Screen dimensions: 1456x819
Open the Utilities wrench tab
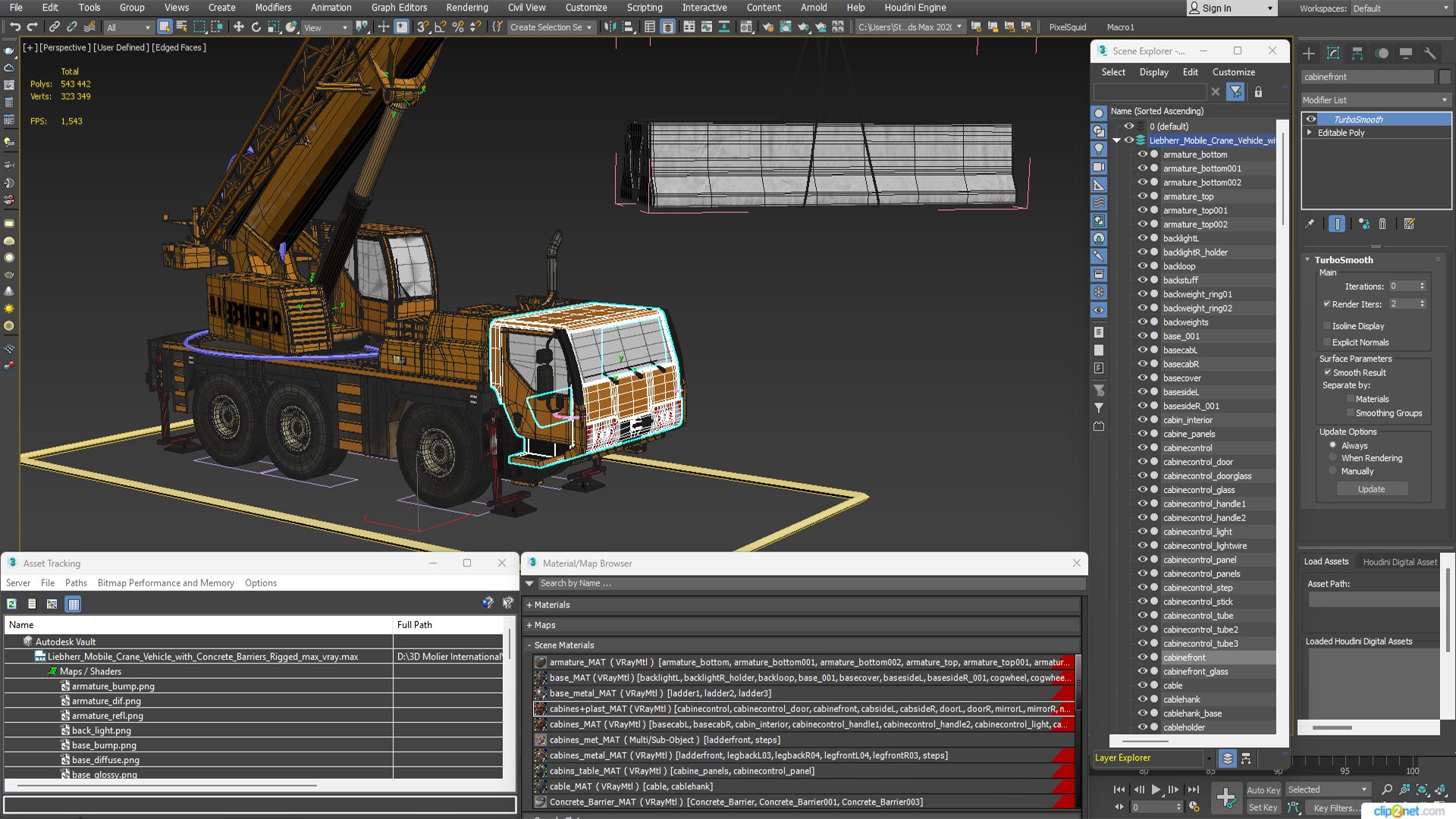(x=1430, y=53)
